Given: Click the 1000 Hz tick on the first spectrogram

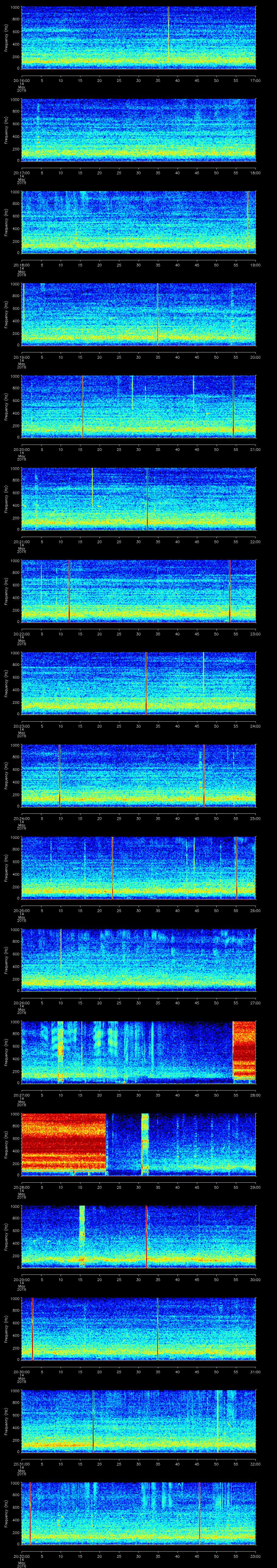Looking at the screenshot, I should pyautogui.click(x=14, y=8).
